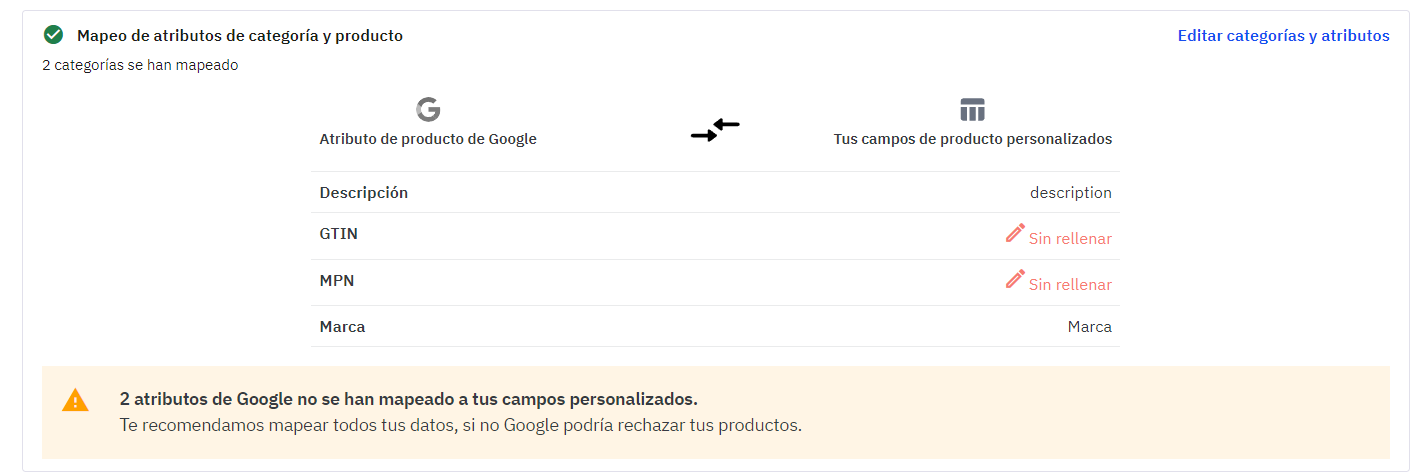Select the GTIN attribute label

pos(339,233)
